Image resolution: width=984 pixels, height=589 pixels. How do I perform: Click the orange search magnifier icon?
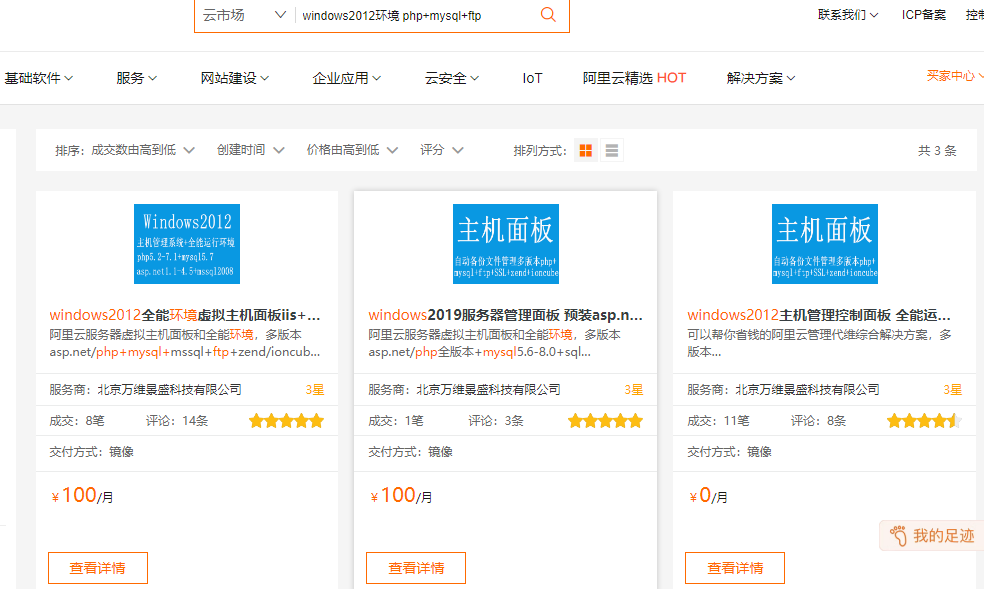coord(548,14)
